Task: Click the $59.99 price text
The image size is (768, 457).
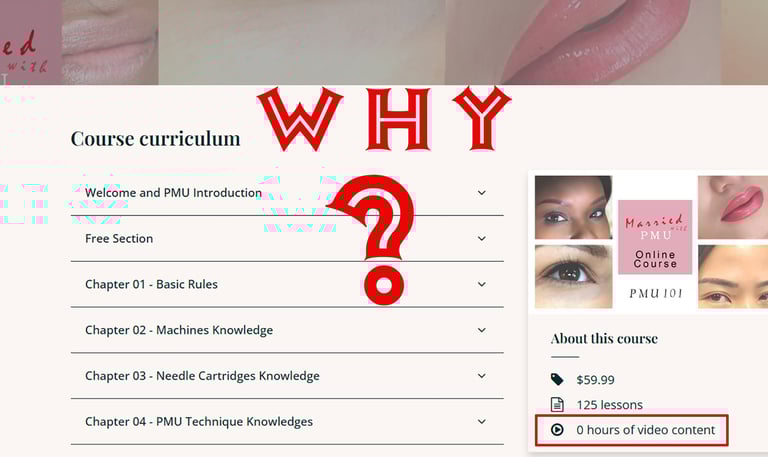Action: 595,380
